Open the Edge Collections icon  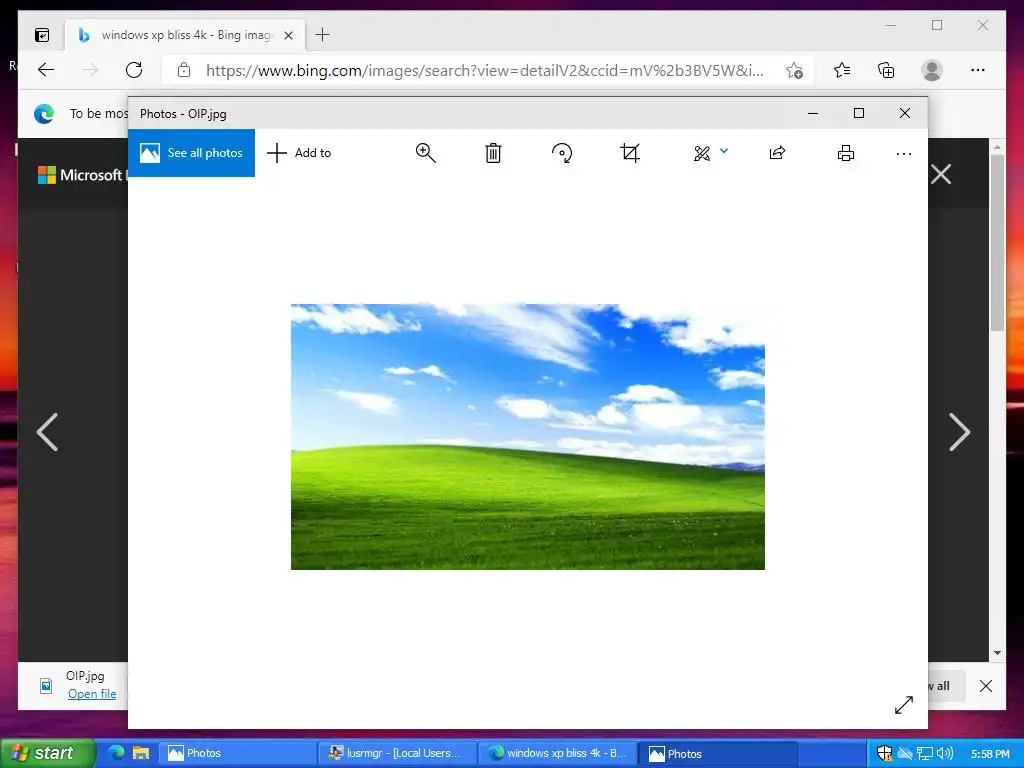886,70
